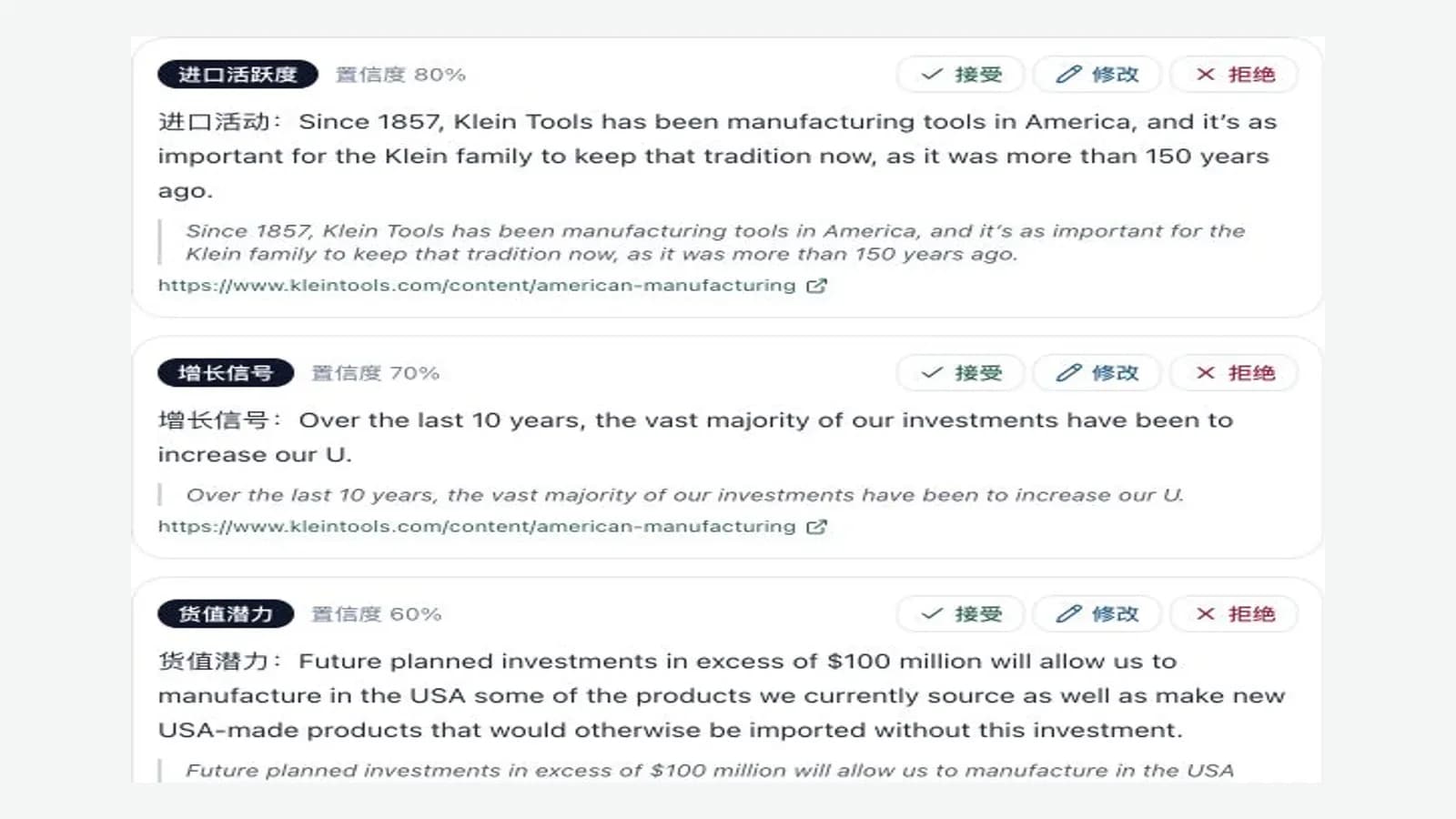The height and width of the screenshot is (819, 1456).
Task: Select the 增长信号 tag badge
Action: tap(226, 373)
